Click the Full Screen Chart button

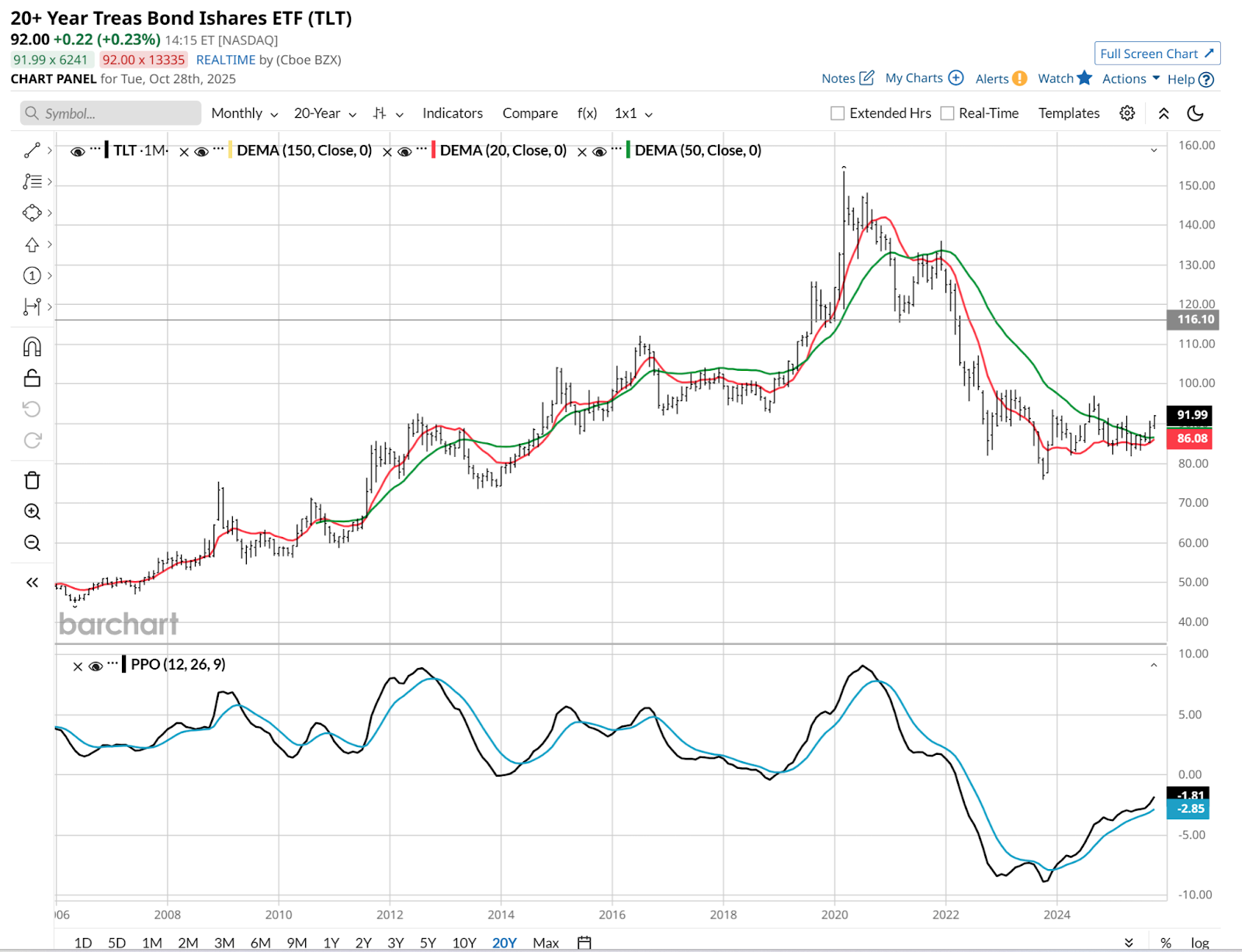click(x=1157, y=54)
